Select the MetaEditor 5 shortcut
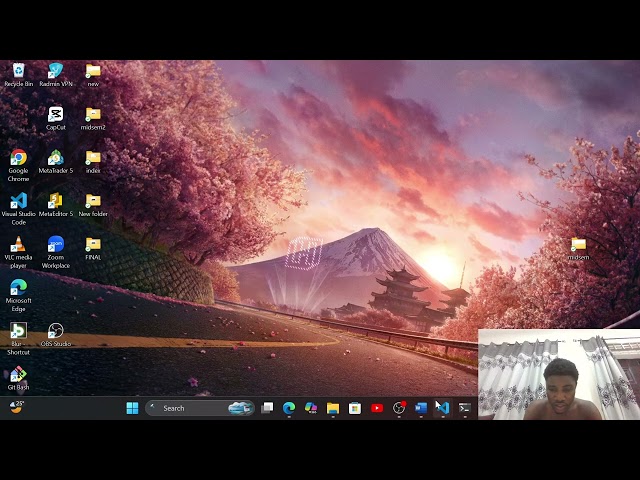 [x=56, y=205]
